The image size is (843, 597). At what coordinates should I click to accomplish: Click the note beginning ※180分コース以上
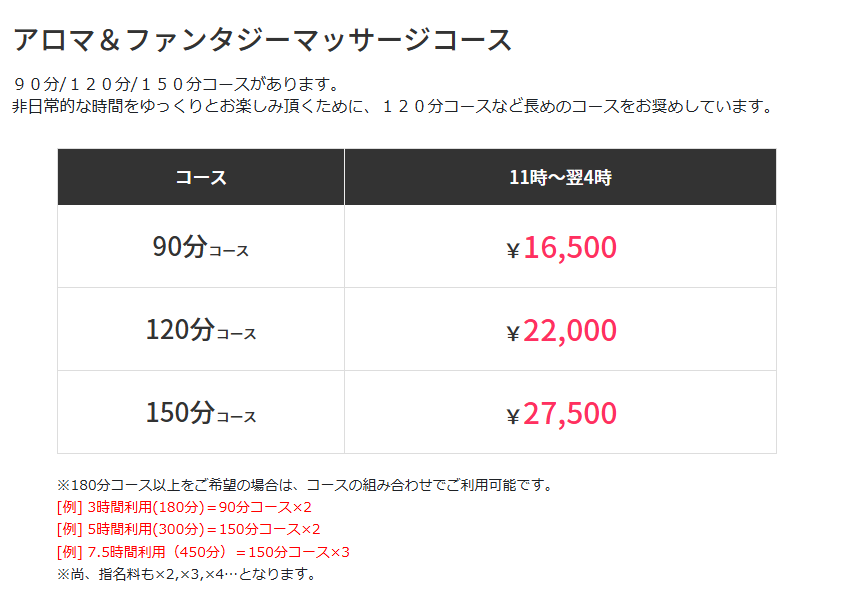click(x=305, y=485)
